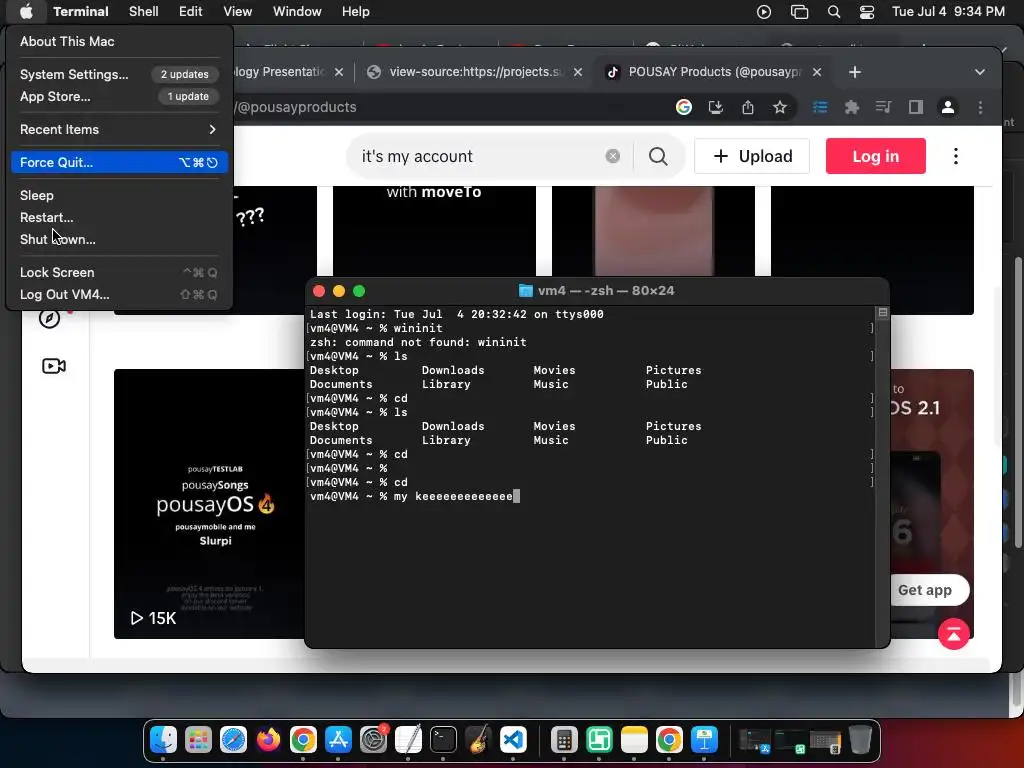1024x768 pixels.
Task: Open the Shell menu
Action: point(144,12)
